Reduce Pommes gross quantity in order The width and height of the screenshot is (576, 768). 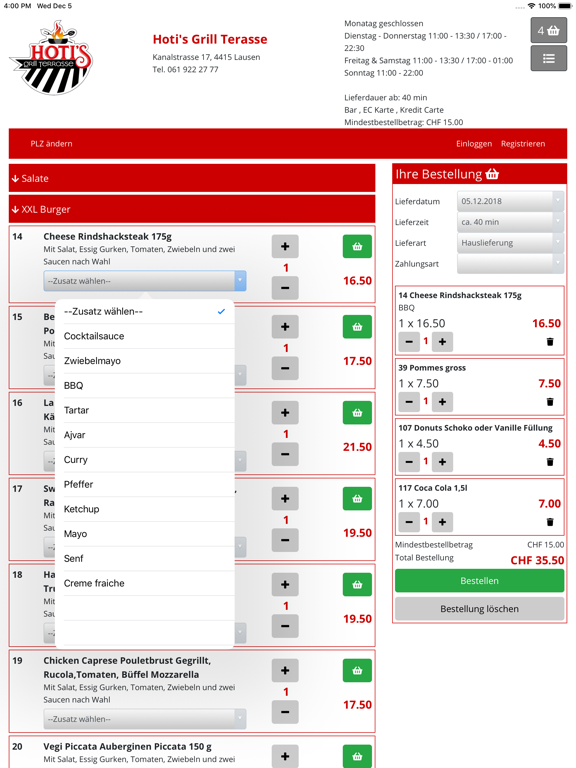[x=409, y=402]
